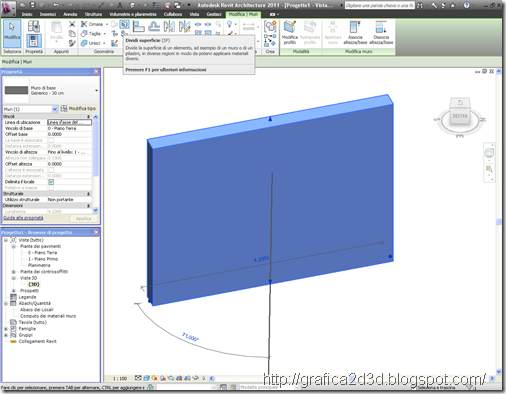The image size is (506, 394).
Task: Click the Unisci geometry tool
Action: point(91,43)
